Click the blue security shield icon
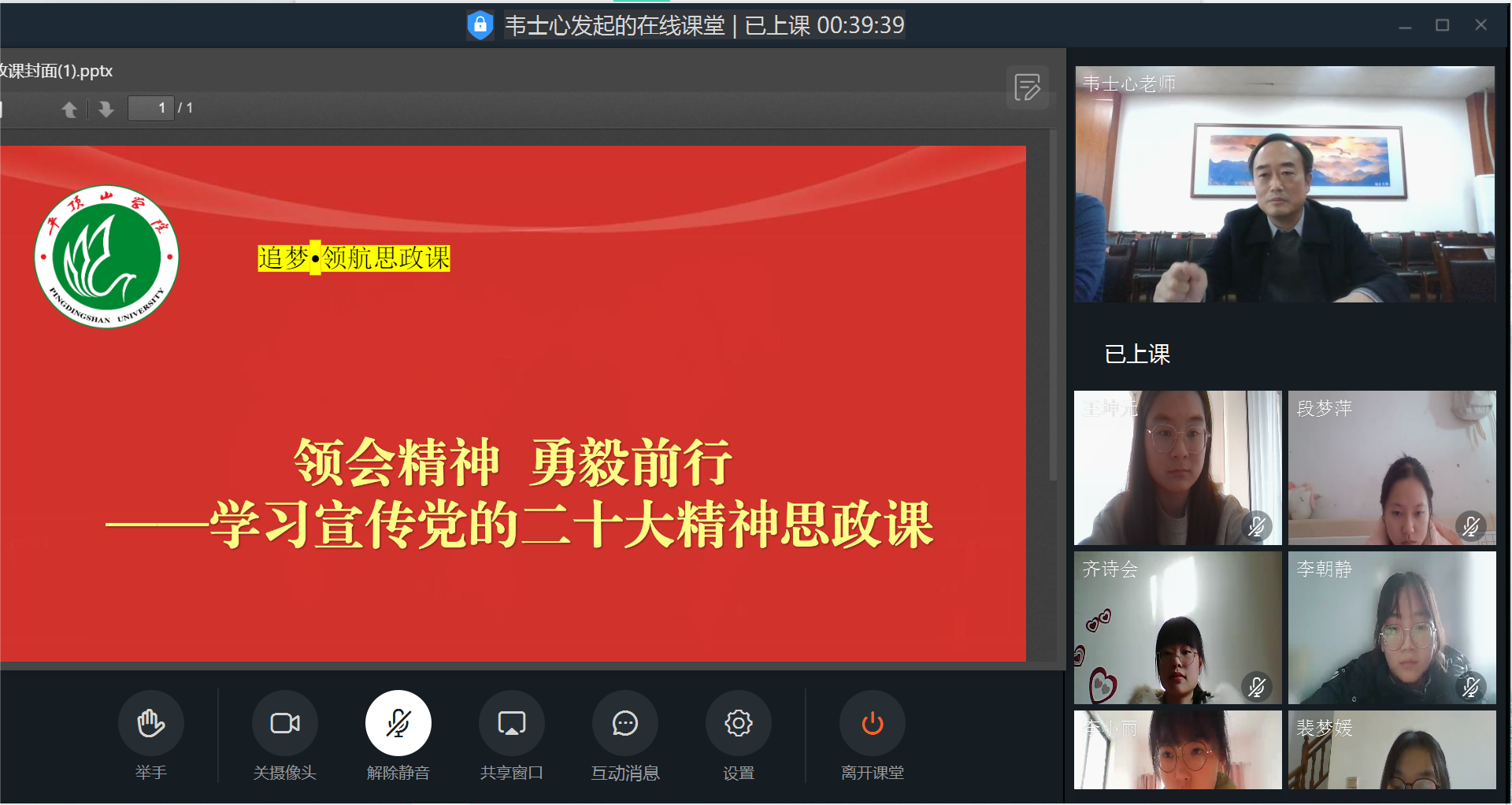Screen dimensions: 1512x805 point(480,25)
